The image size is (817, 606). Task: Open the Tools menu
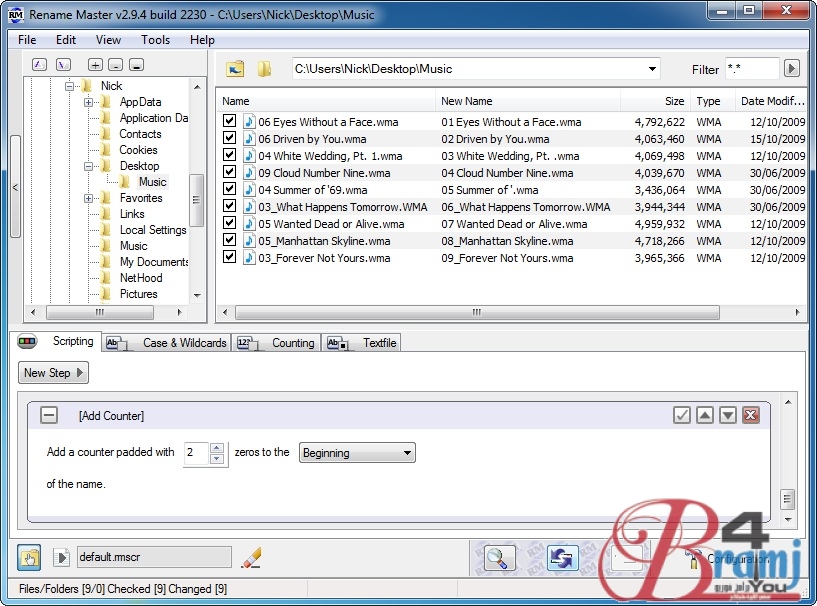click(x=155, y=40)
